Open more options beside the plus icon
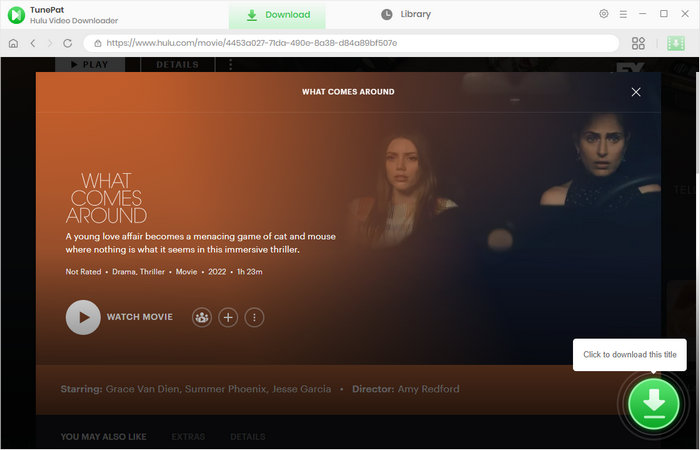The image size is (700, 450). click(254, 317)
